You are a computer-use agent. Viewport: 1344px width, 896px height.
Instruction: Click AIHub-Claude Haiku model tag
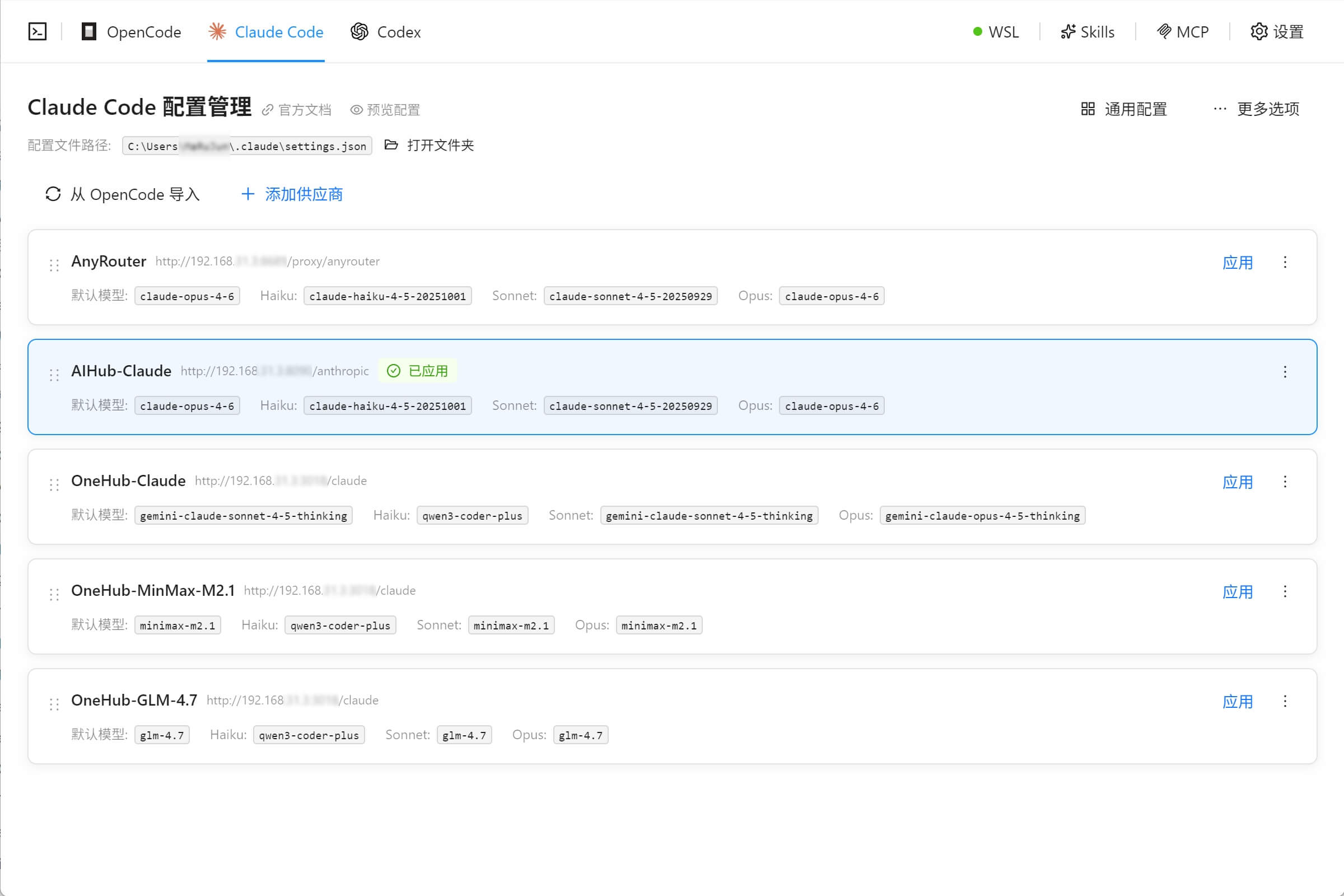tap(388, 405)
